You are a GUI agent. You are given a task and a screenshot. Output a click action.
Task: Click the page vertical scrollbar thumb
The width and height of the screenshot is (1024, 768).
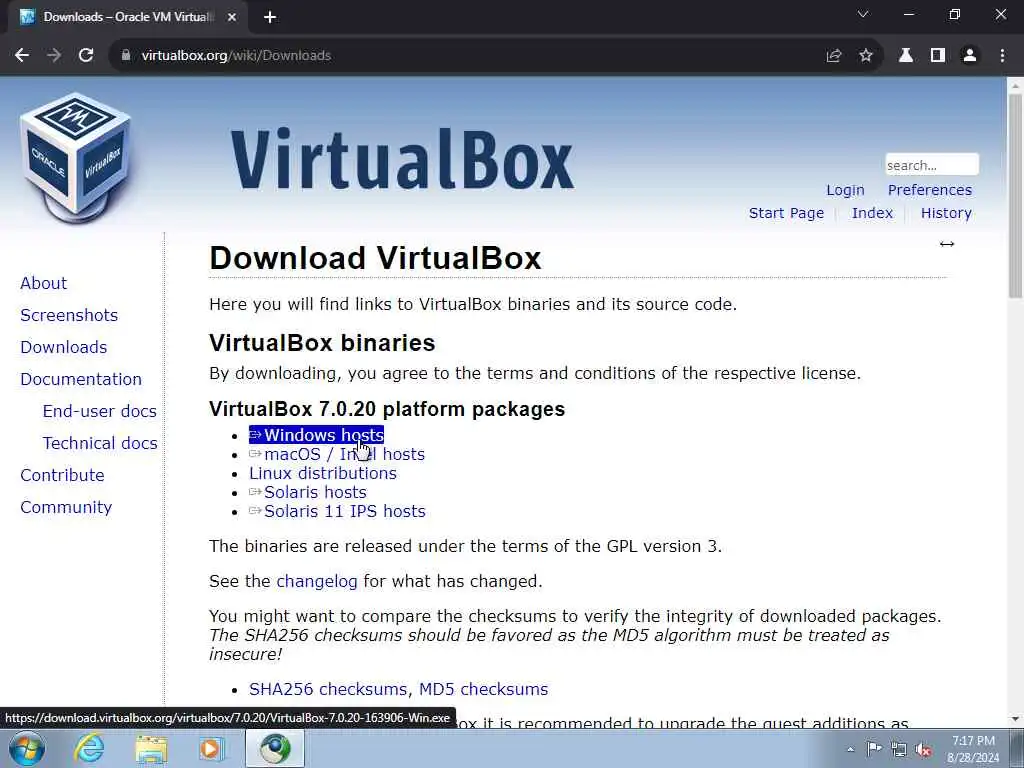[x=1015, y=196]
